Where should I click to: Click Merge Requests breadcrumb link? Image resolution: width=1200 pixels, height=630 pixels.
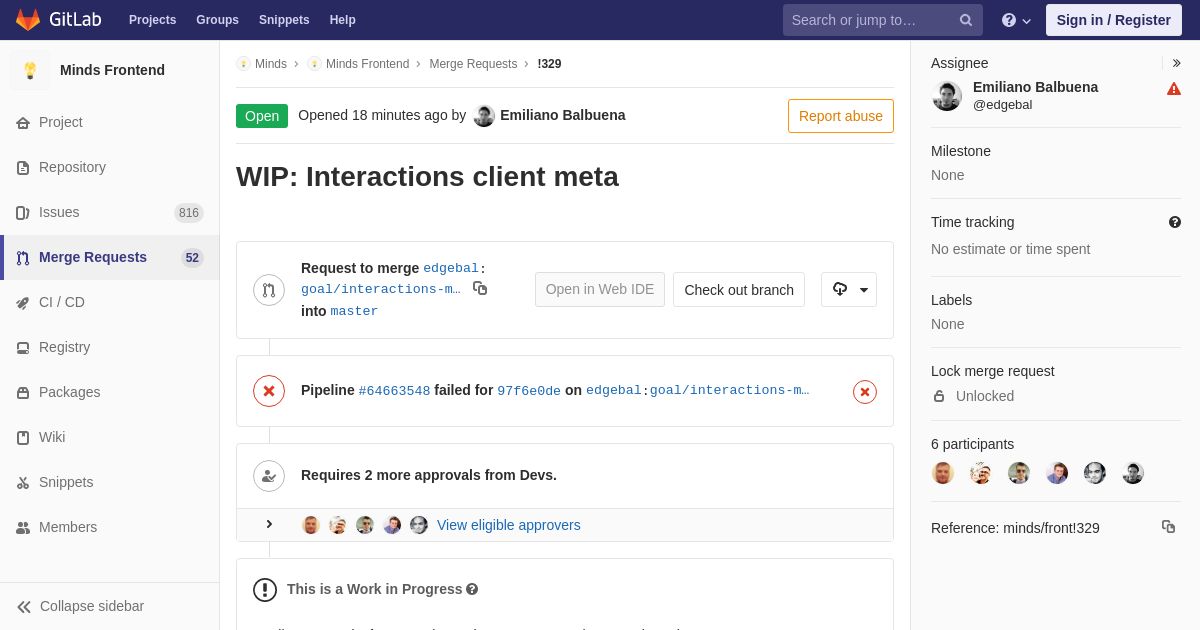click(x=473, y=64)
